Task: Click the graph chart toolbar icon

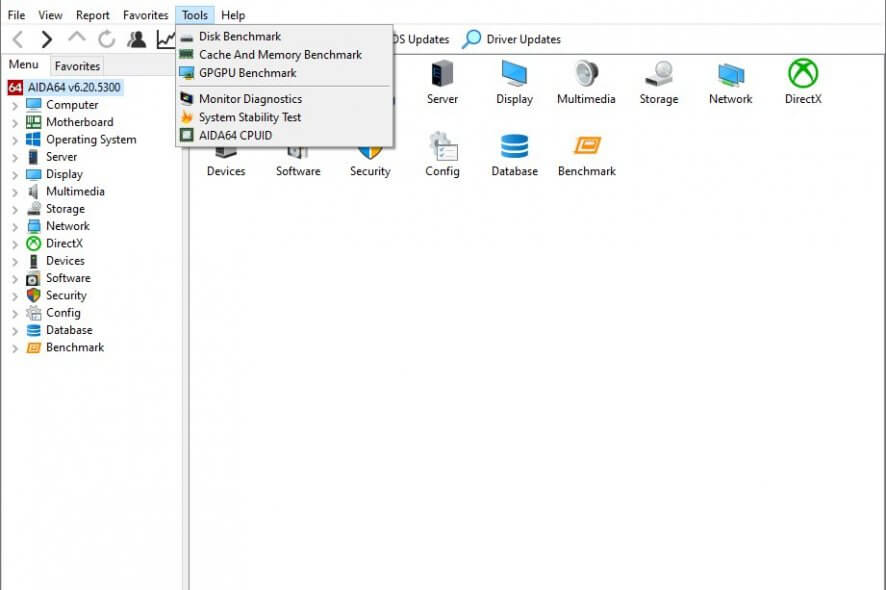Action: (166, 39)
